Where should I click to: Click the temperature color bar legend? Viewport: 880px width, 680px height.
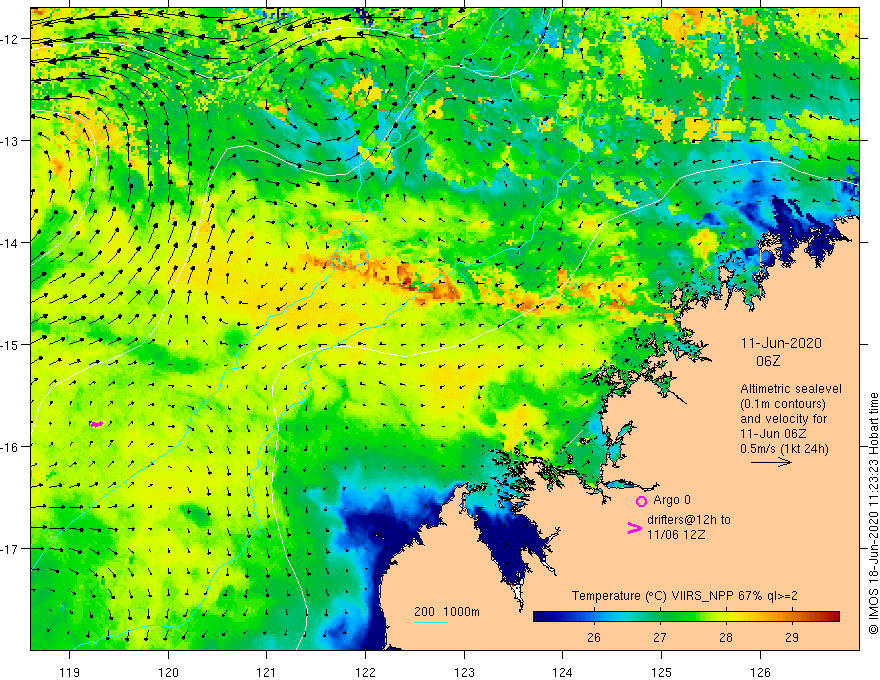click(x=686, y=617)
